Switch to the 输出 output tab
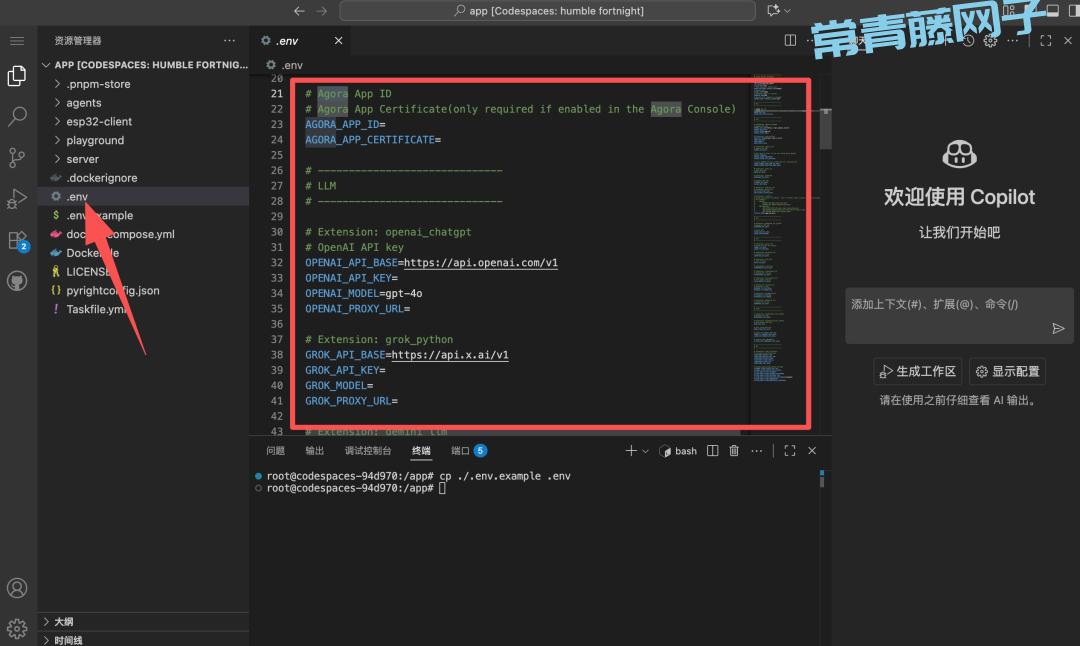This screenshot has width=1080, height=646. 315,450
